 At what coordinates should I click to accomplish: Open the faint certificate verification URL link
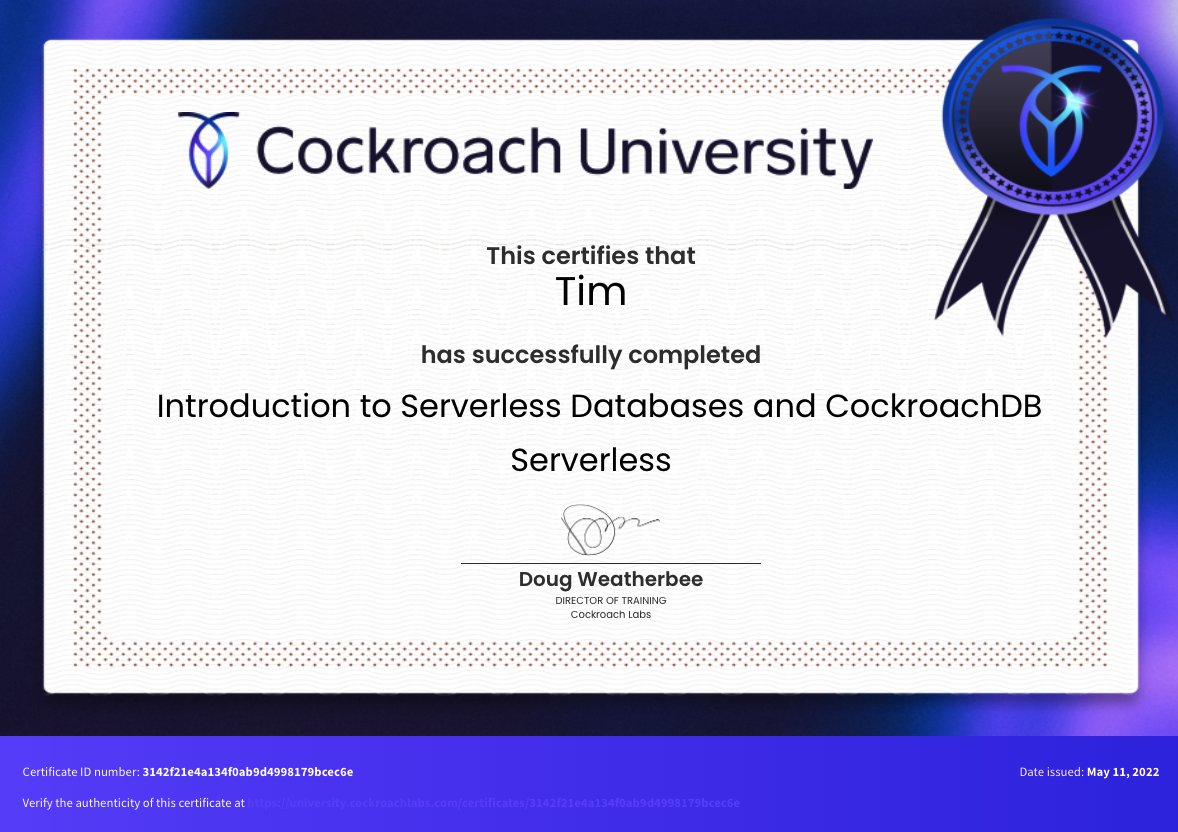[494, 803]
